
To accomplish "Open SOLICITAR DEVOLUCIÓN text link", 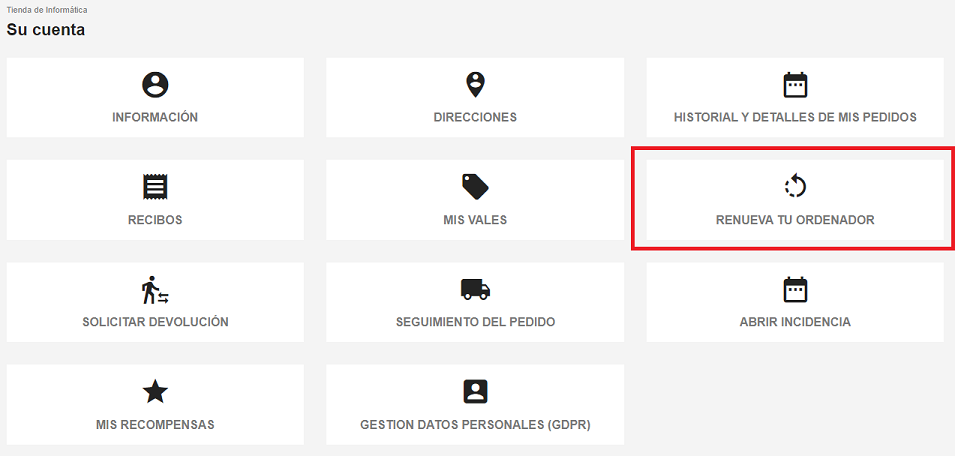I will (x=155, y=322).
